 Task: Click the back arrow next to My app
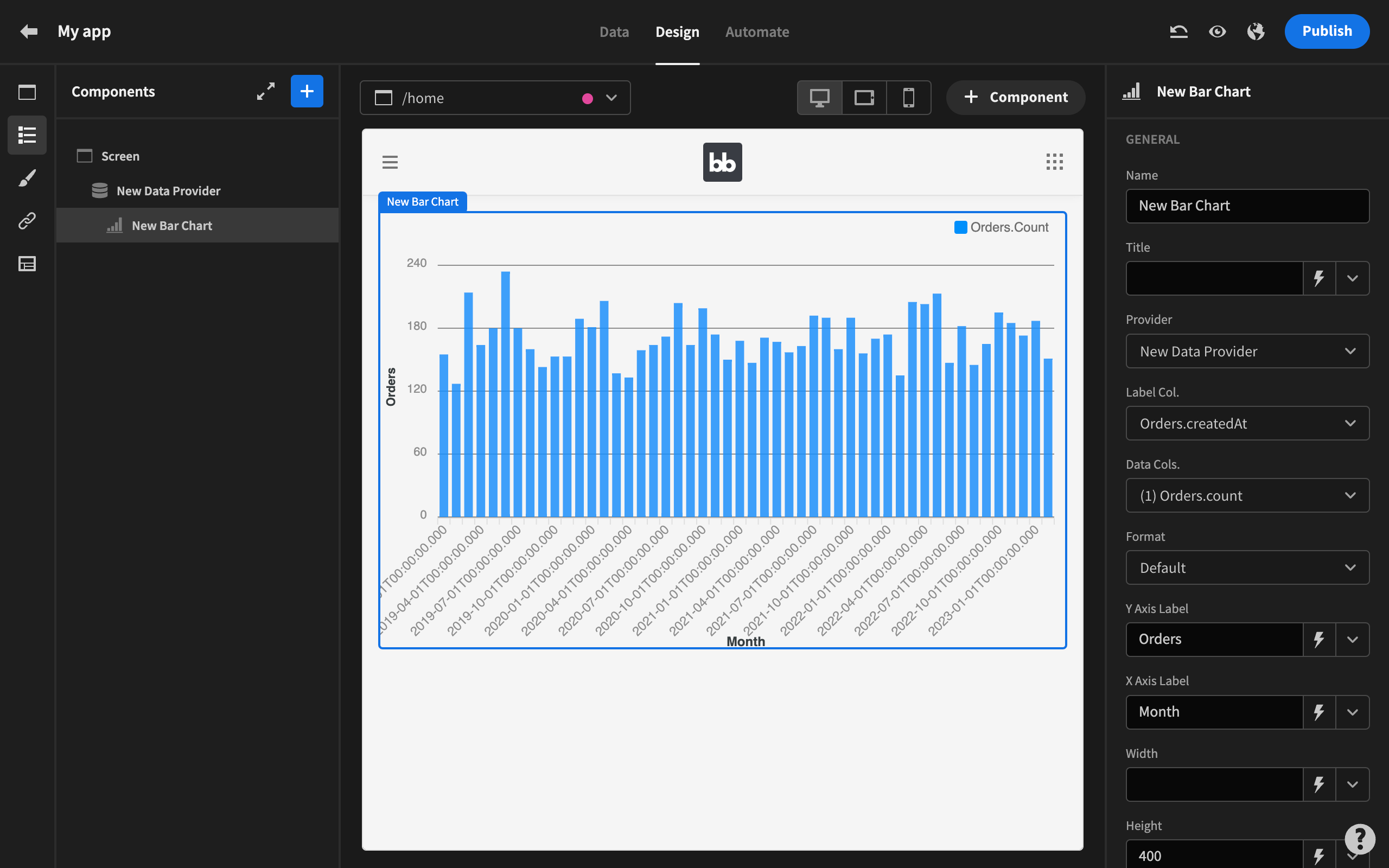(29, 31)
